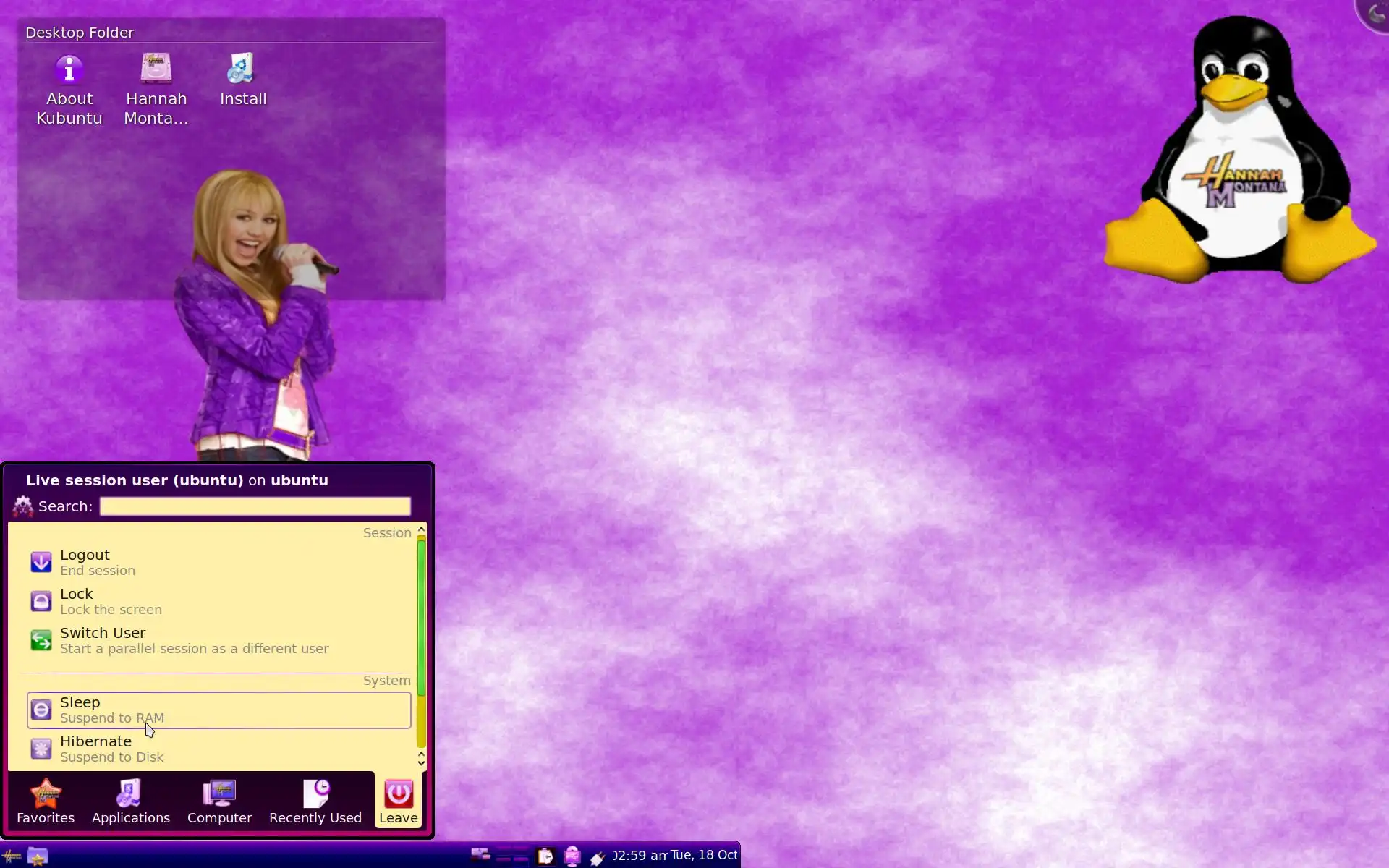Click Hannah Montana launcher button on taskbar
The width and height of the screenshot is (1389, 868).
coord(12,856)
